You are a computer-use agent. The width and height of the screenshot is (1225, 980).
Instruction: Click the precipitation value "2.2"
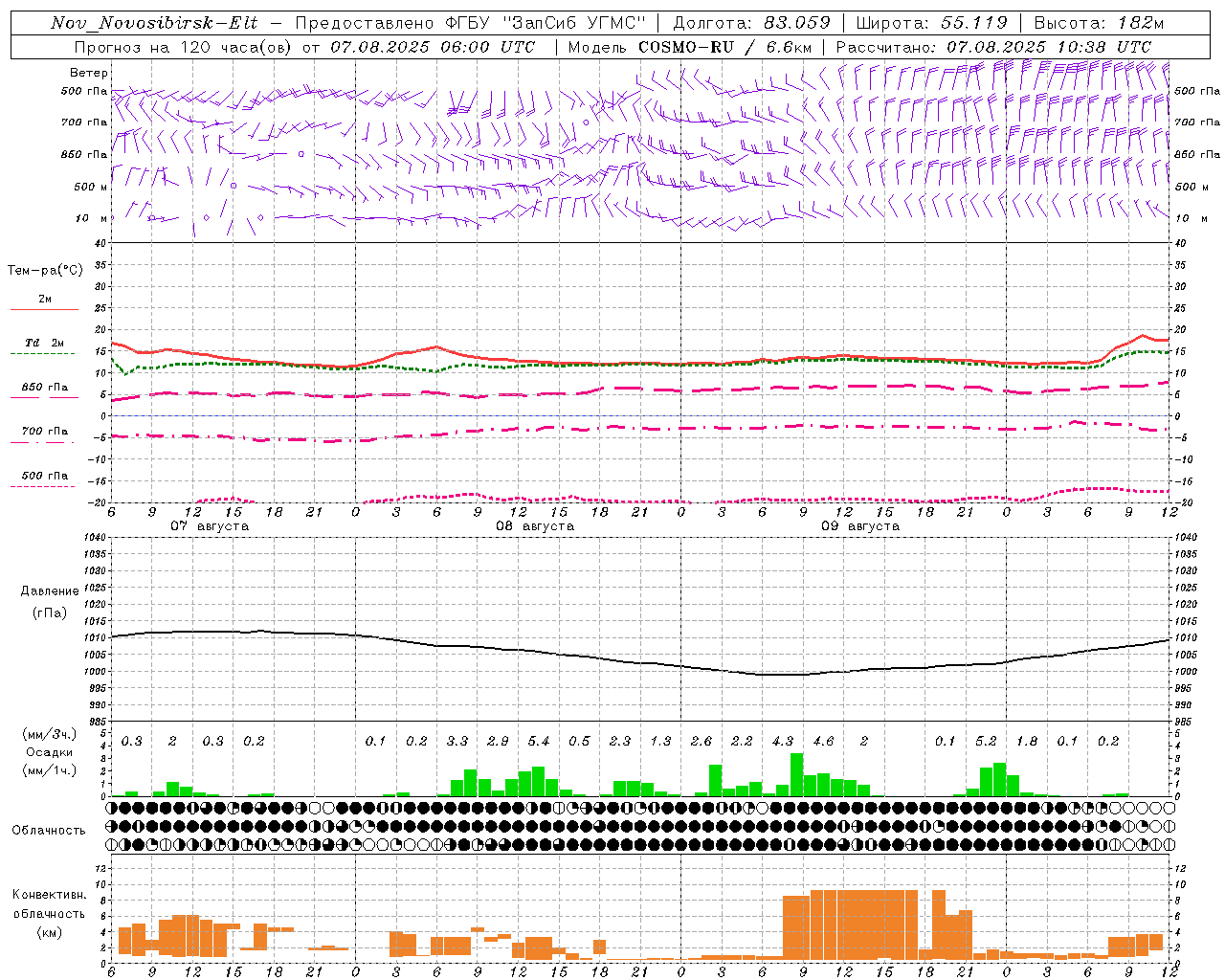point(742,741)
